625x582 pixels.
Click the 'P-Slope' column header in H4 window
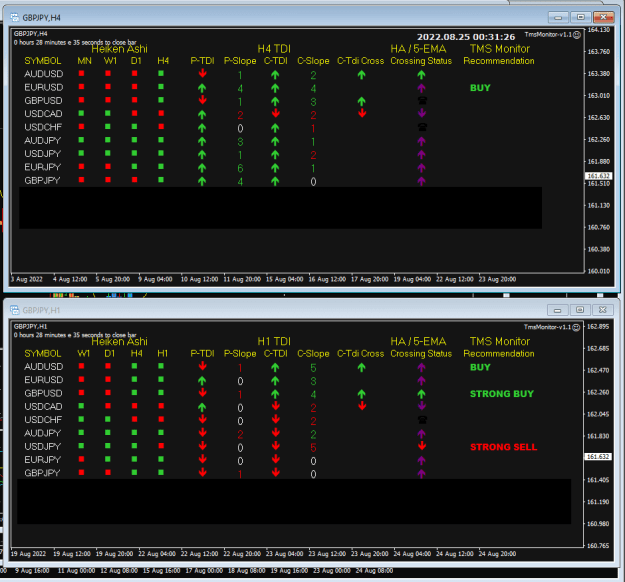coord(240,61)
